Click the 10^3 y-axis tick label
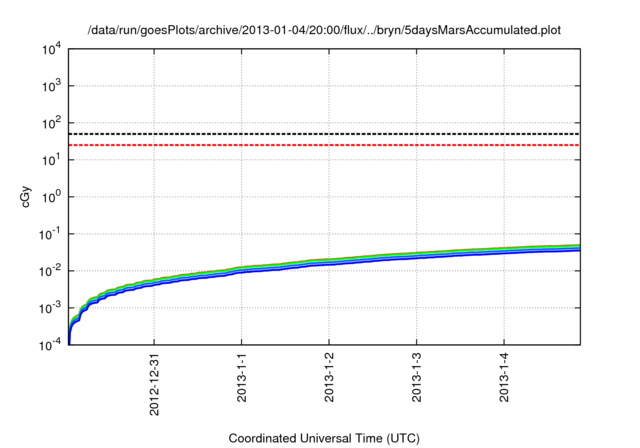The width and height of the screenshot is (640, 448). (x=51, y=86)
